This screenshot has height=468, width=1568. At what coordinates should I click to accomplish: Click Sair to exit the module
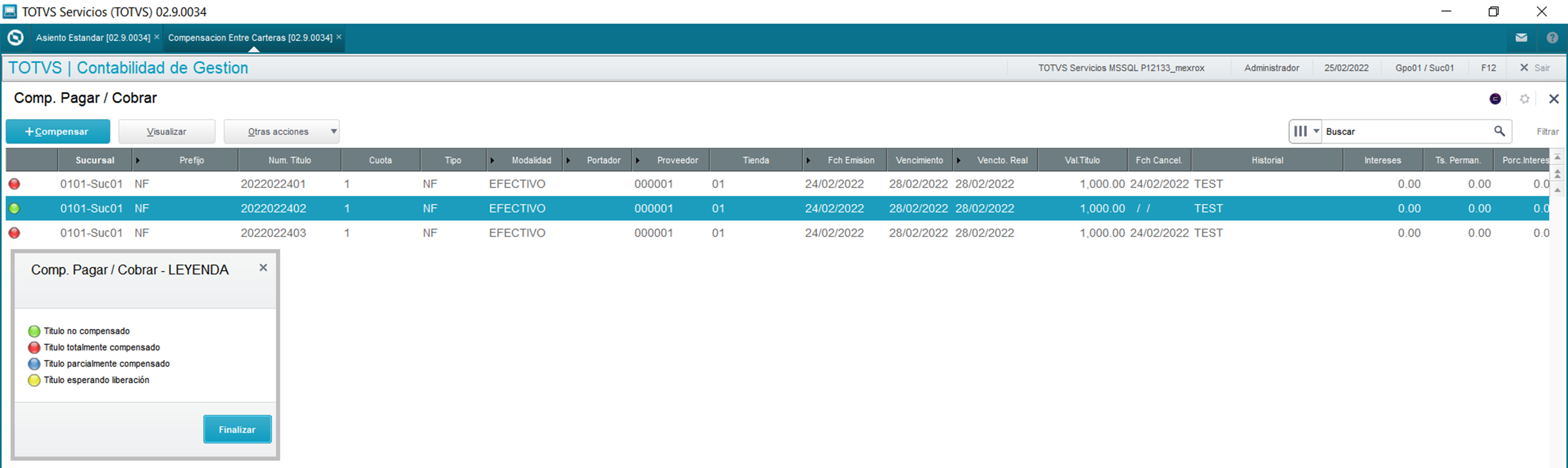[1535, 68]
